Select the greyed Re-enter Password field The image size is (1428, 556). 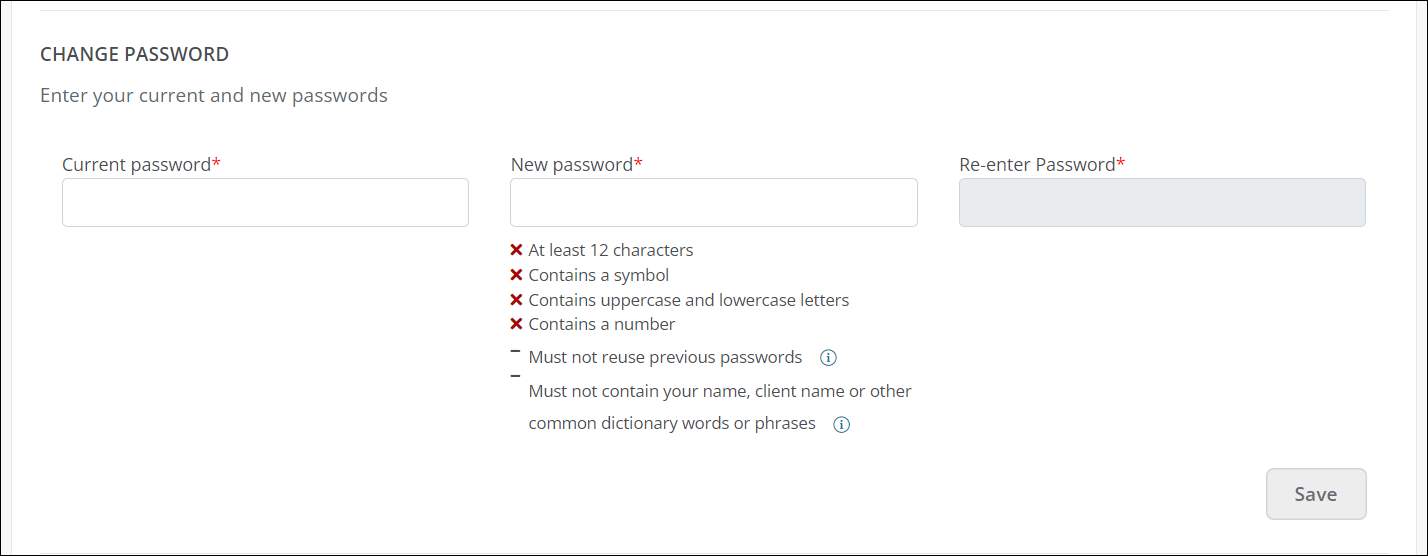[1162, 203]
